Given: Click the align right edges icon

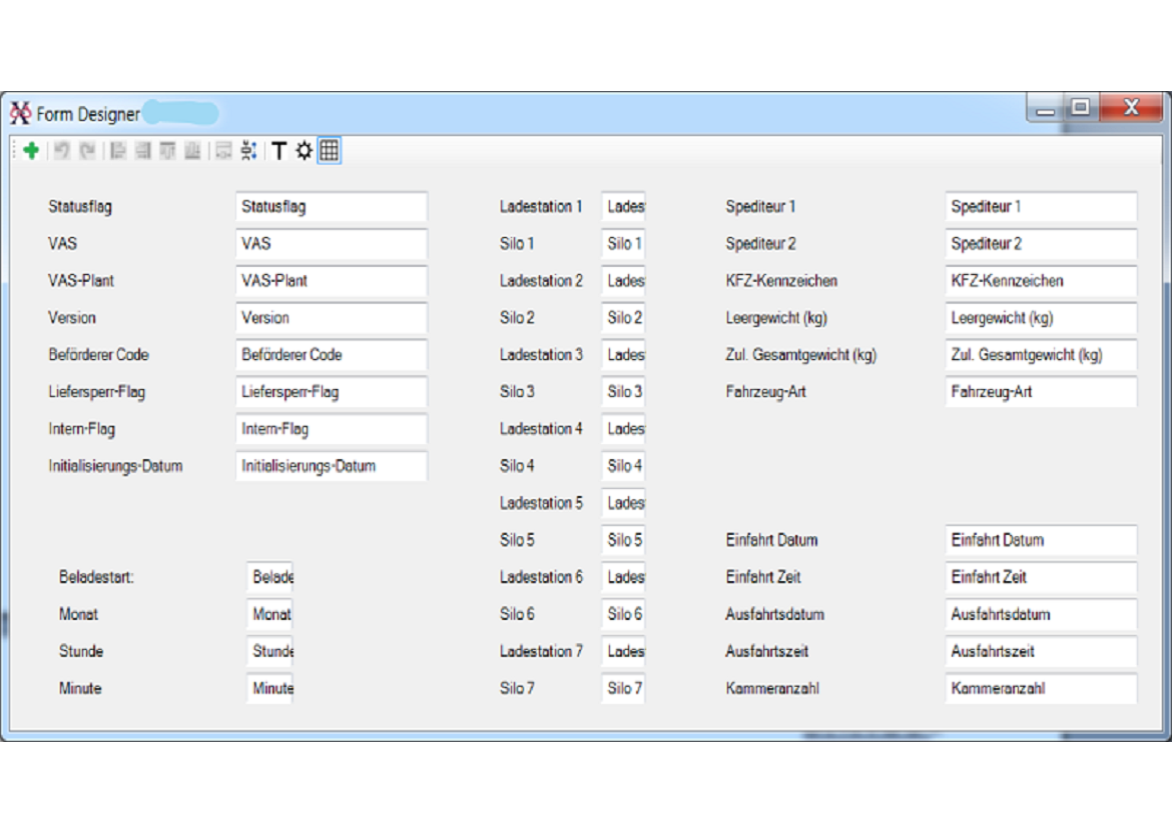Looking at the screenshot, I should [x=143, y=151].
